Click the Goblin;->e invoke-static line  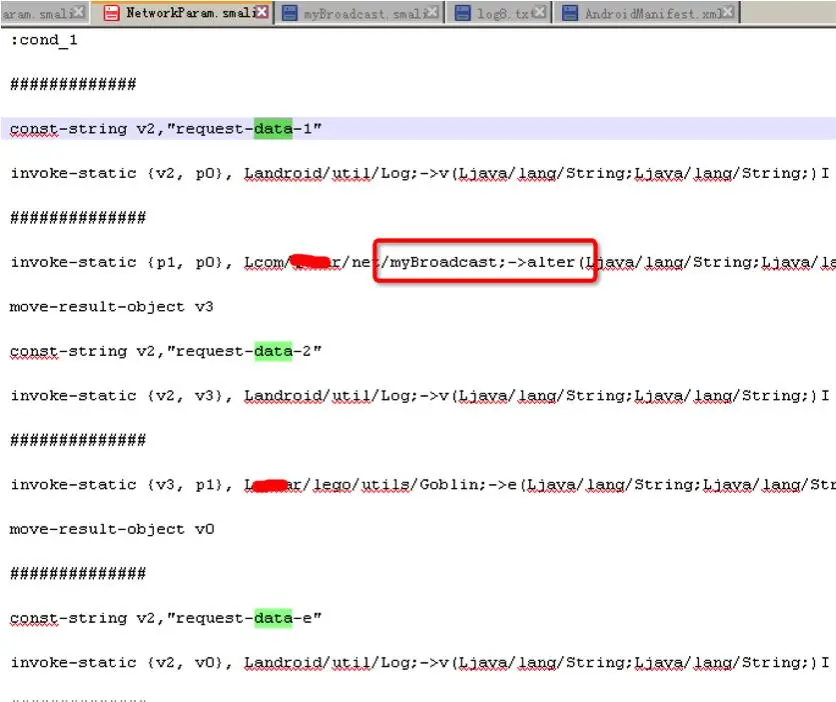tap(423, 485)
